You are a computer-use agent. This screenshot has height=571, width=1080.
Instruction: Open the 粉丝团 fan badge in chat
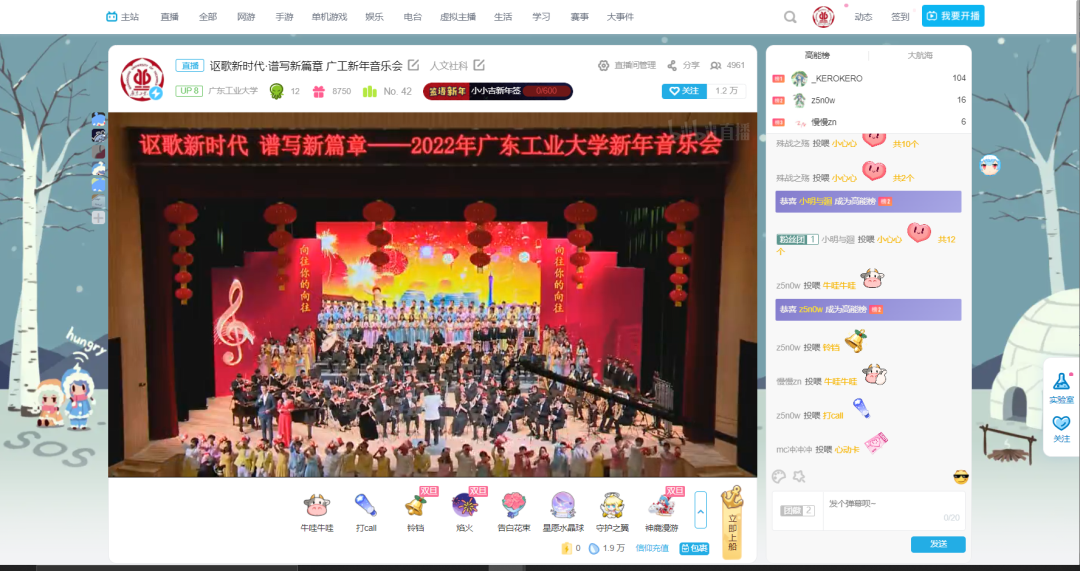pyautogui.click(x=797, y=240)
